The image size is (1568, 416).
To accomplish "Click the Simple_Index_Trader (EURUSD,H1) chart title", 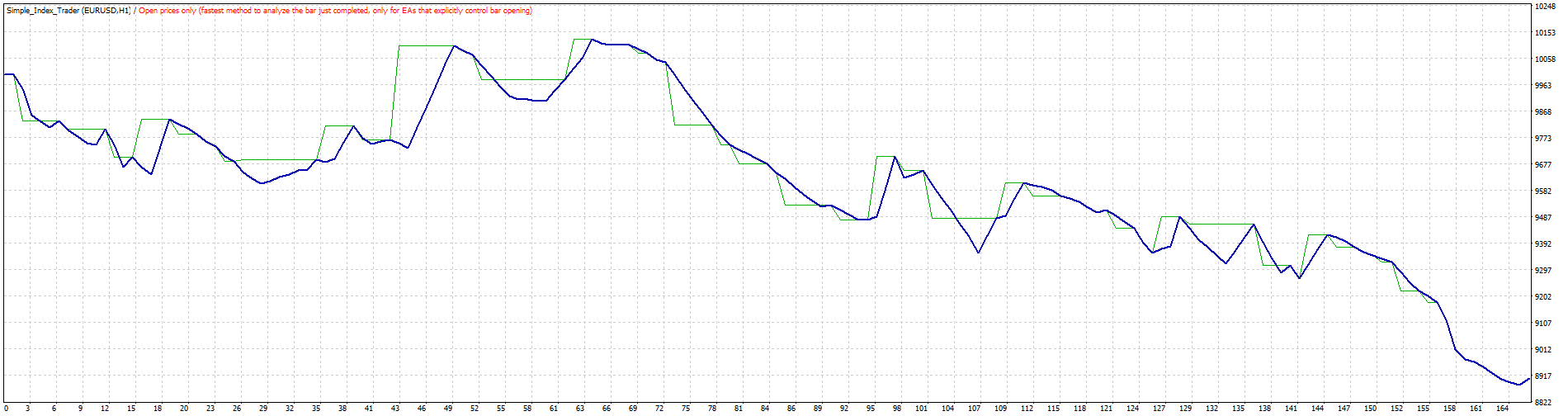I will click(68, 11).
